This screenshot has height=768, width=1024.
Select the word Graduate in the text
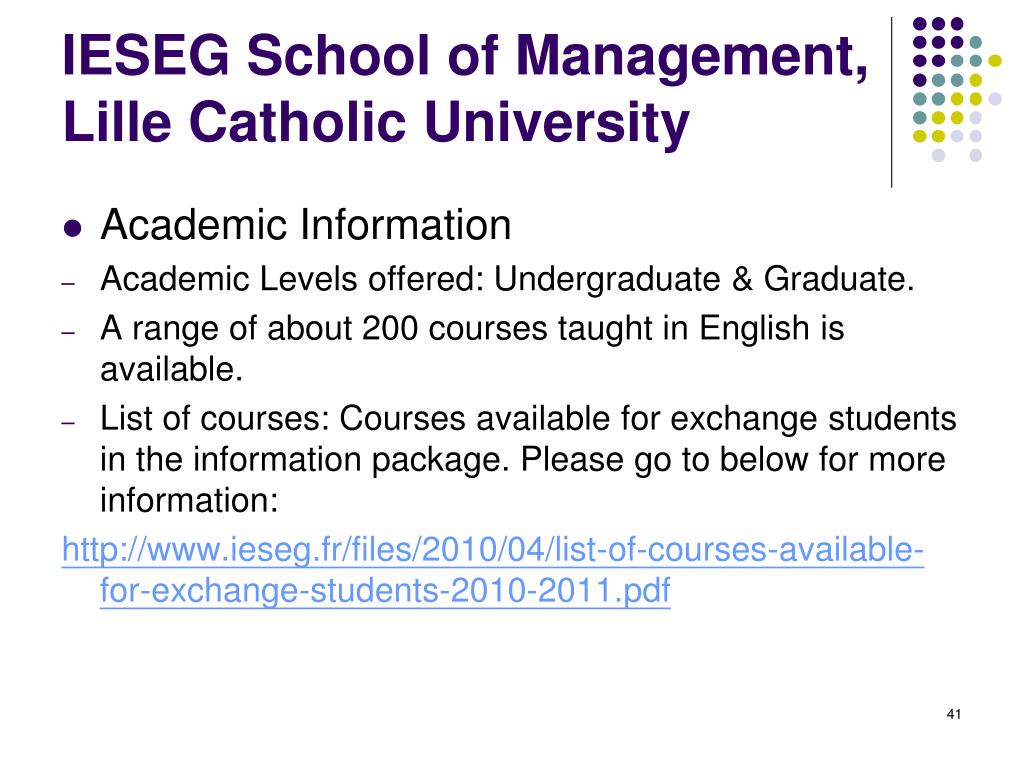click(839, 280)
